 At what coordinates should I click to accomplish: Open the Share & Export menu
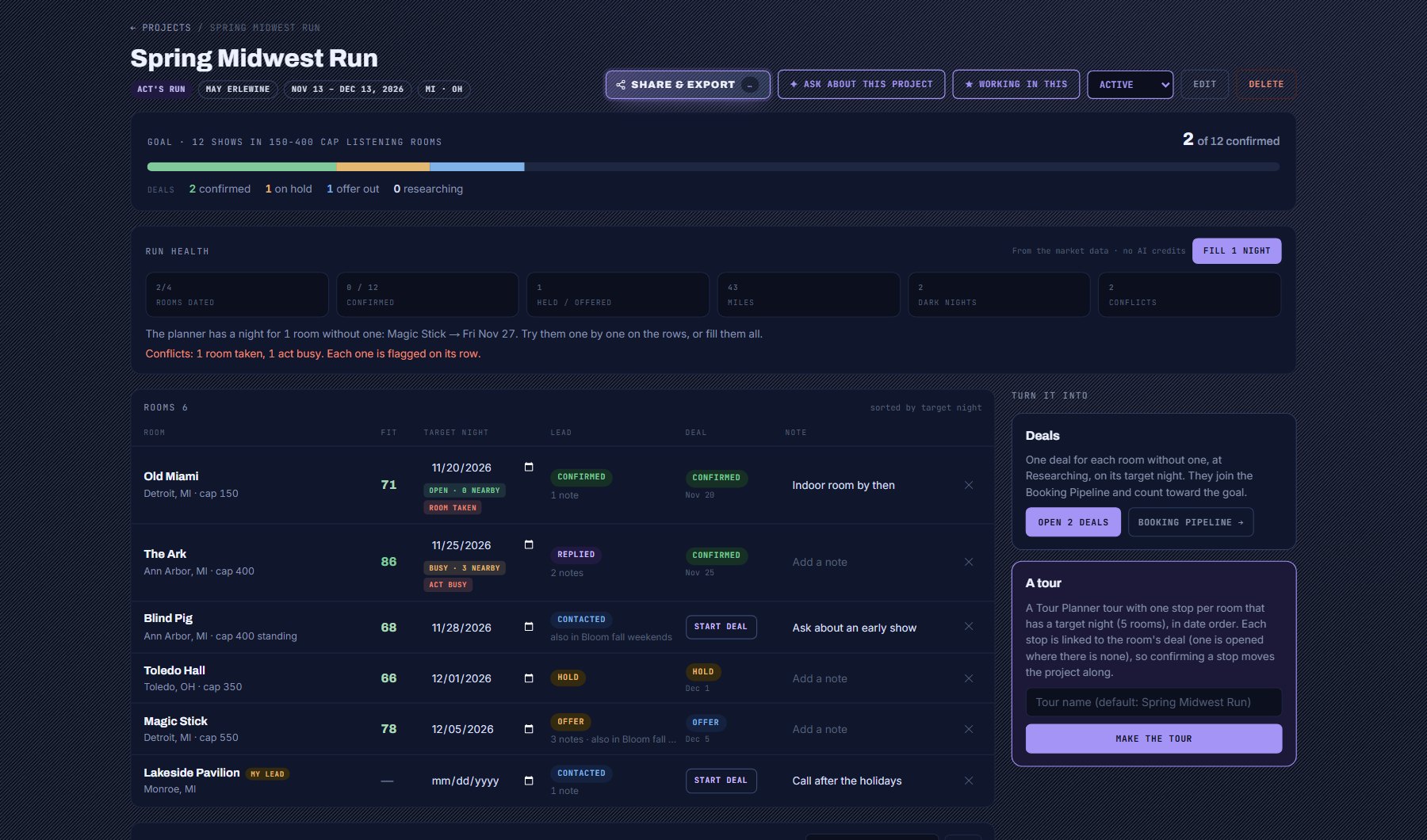click(x=687, y=85)
